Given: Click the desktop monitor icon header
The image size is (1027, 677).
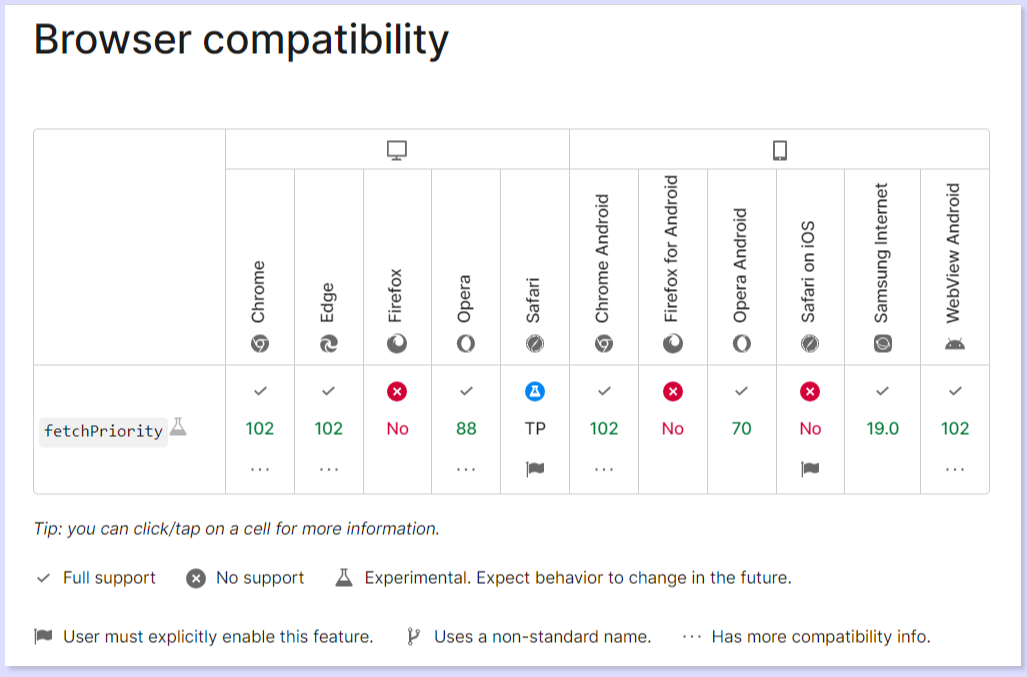Looking at the screenshot, I should pyautogui.click(x=397, y=150).
